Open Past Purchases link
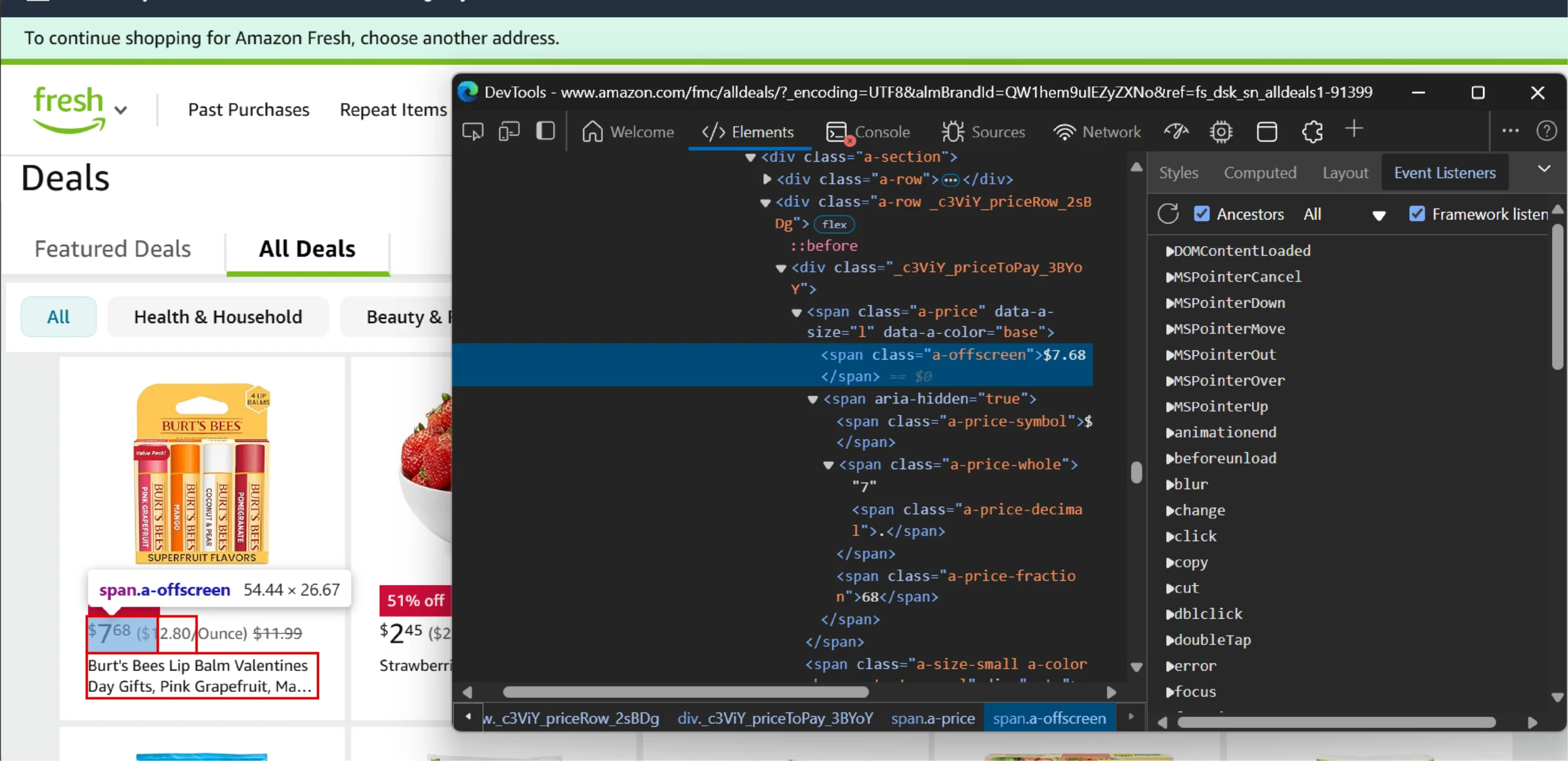This screenshot has width=1568, height=761. (x=249, y=110)
